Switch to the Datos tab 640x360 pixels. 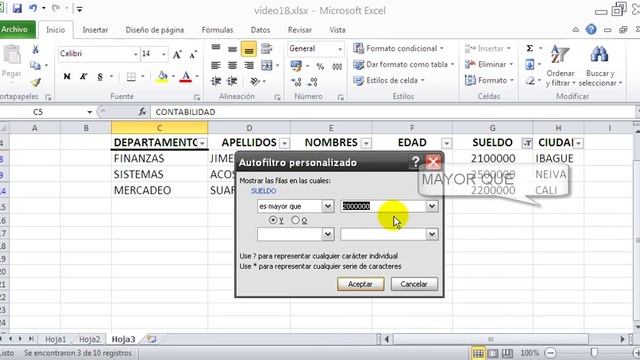point(260,30)
